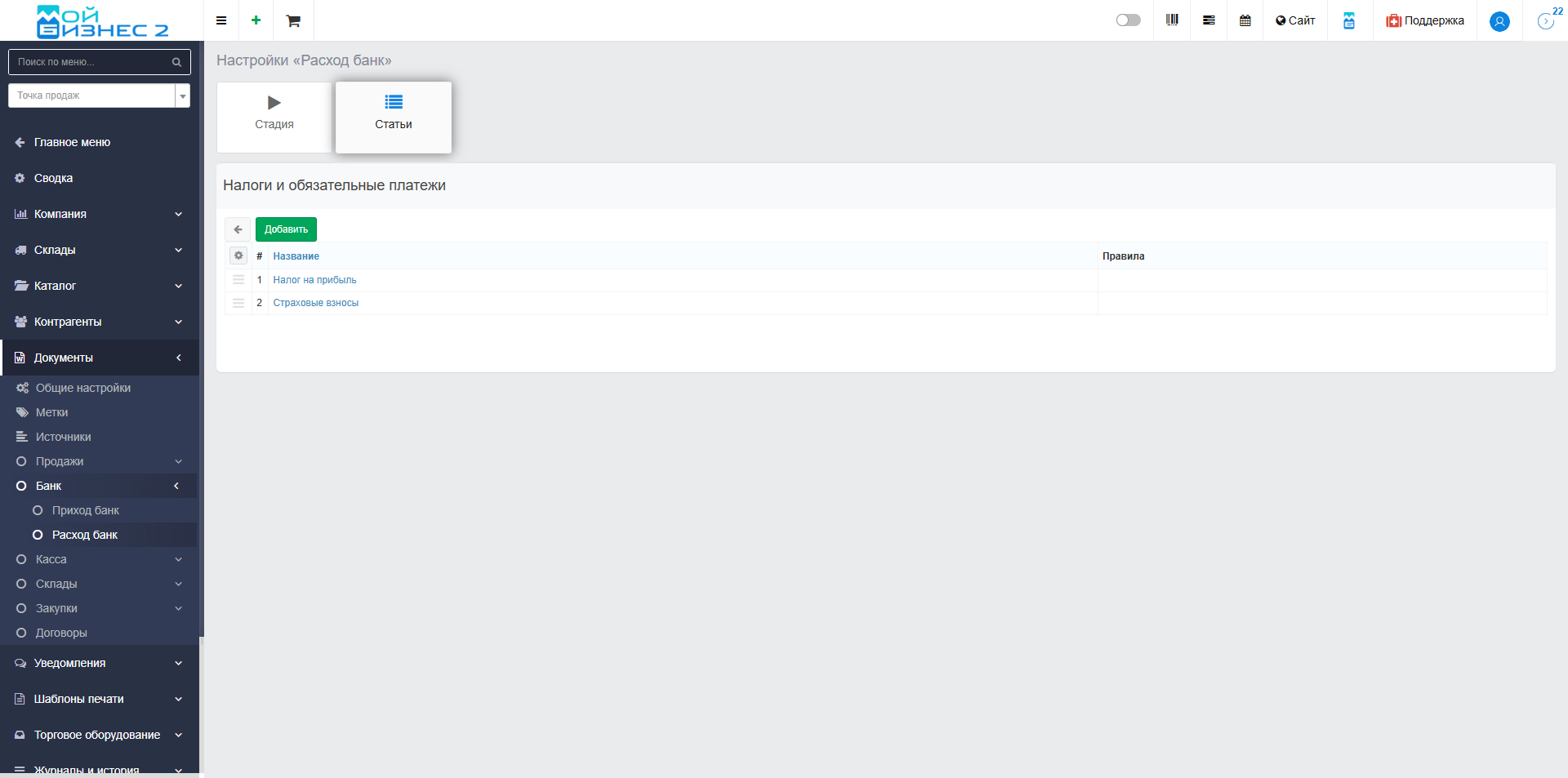Click the barcode scanner icon
Viewport: 1568px width, 778px height.
[1172, 20]
